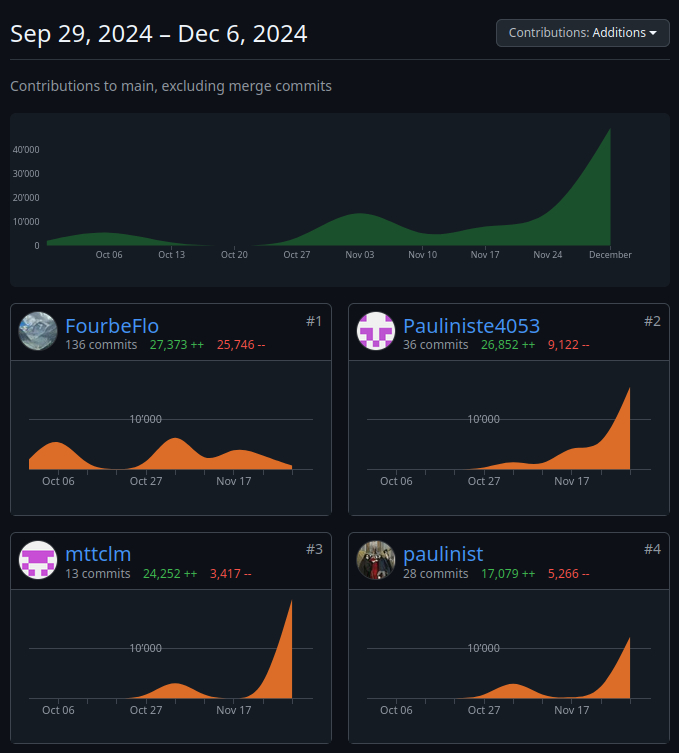Click FourbeFlo's avatar image
Image resolution: width=679 pixels, height=753 pixels.
[38, 331]
